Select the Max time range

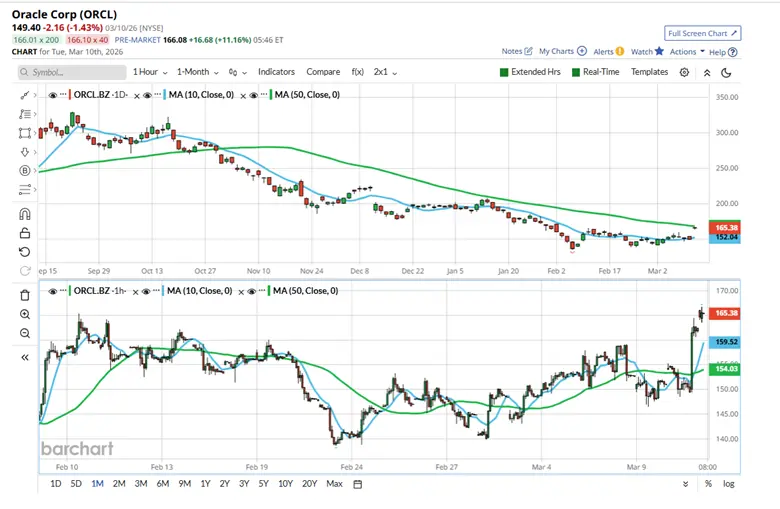[334, 484]
